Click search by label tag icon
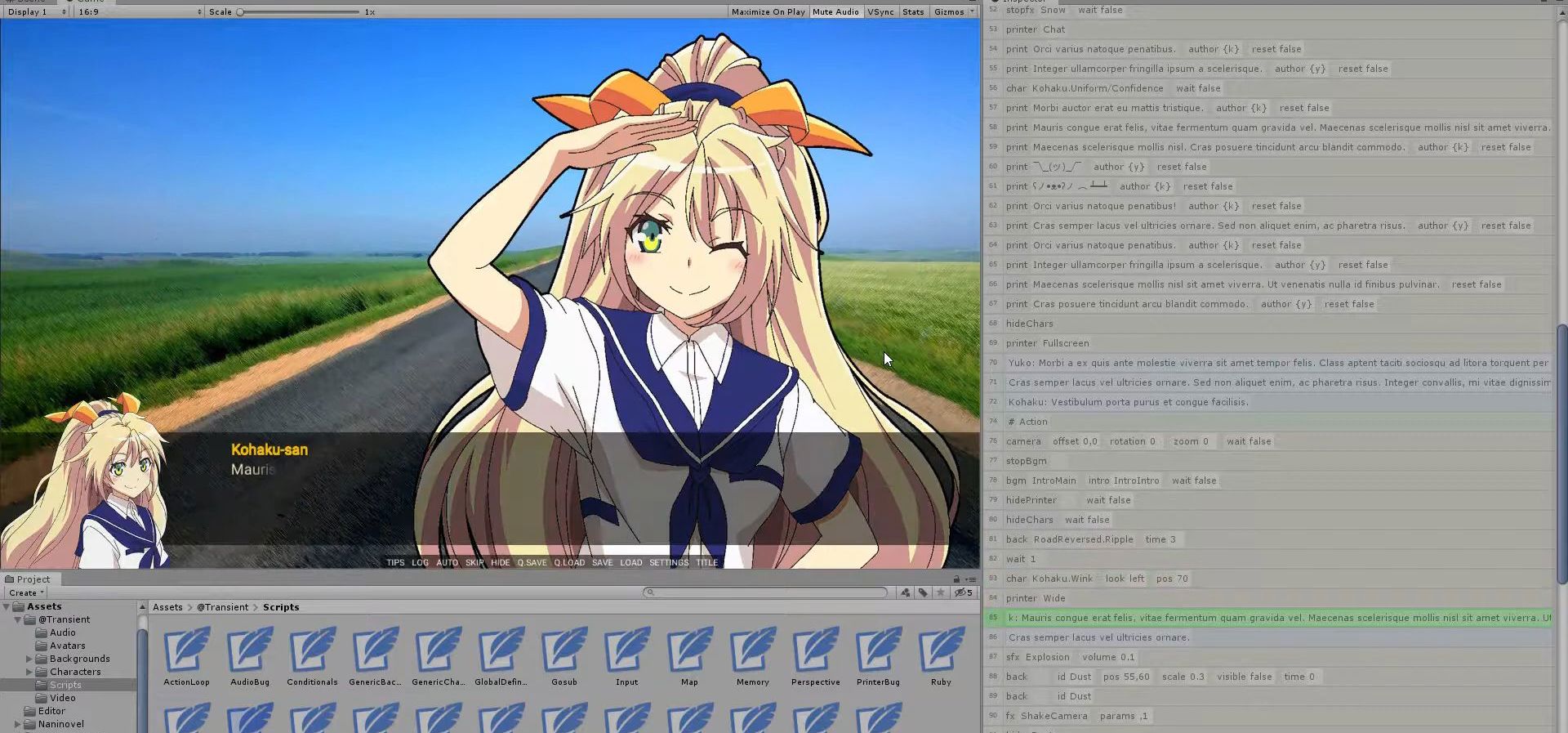Image resolution: width=1568 pixels, height=733 pixels. pyautogui.click(x=923, y=592)
